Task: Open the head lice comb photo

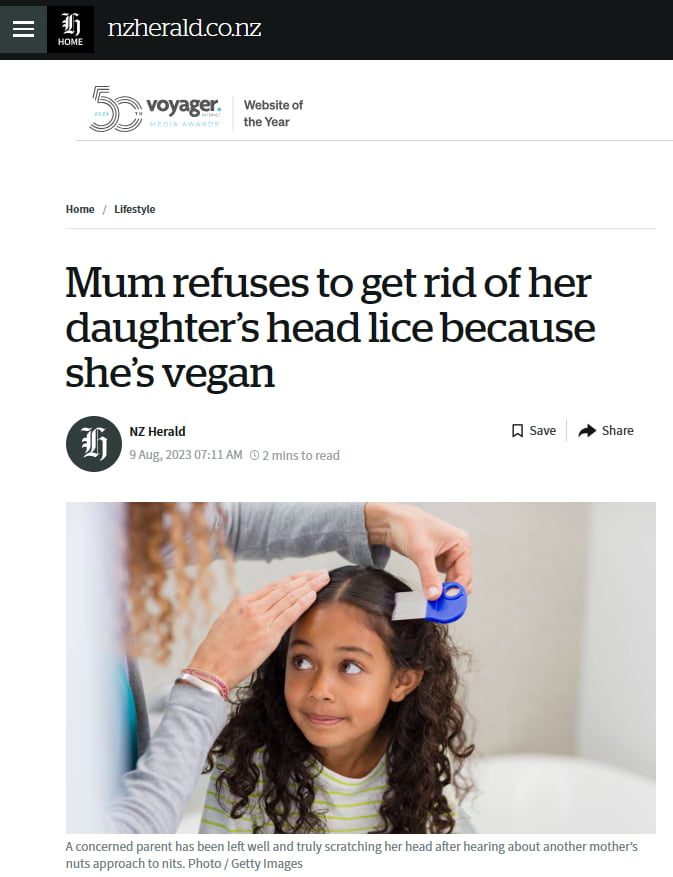Action: tap(361, 668)
